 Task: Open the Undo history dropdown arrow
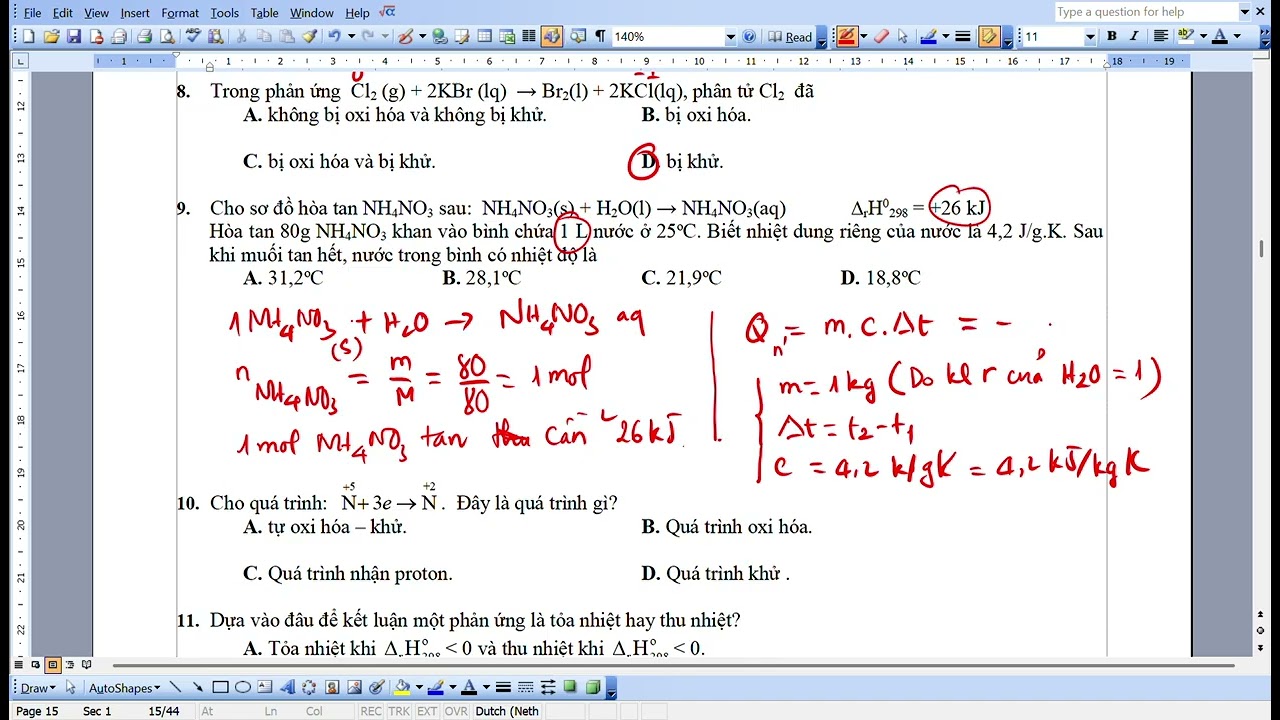tap(351, 36)
